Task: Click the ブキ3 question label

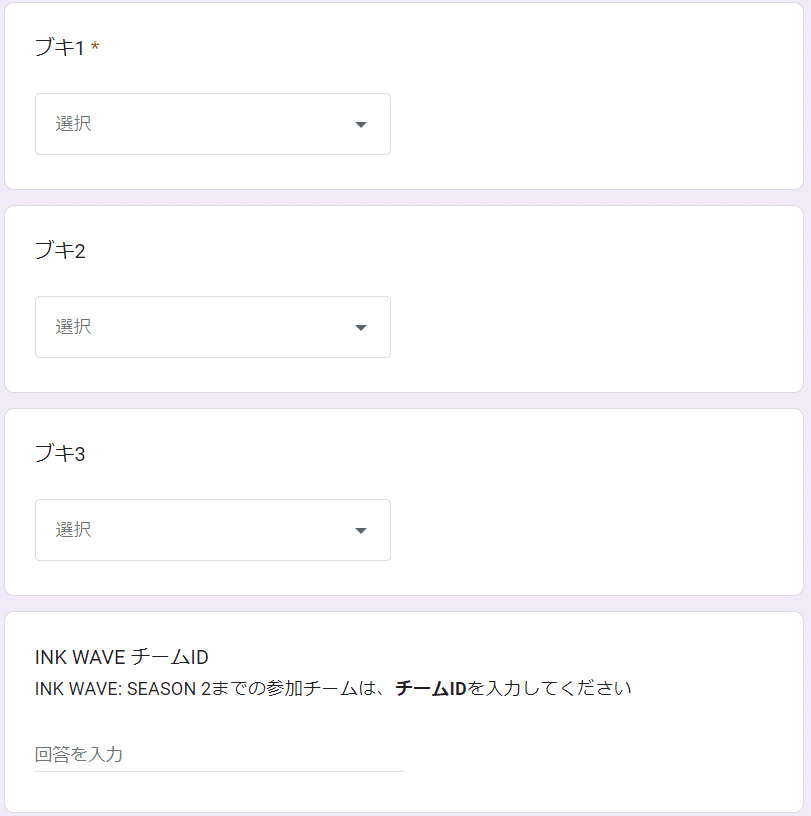Action: point(60,453)
